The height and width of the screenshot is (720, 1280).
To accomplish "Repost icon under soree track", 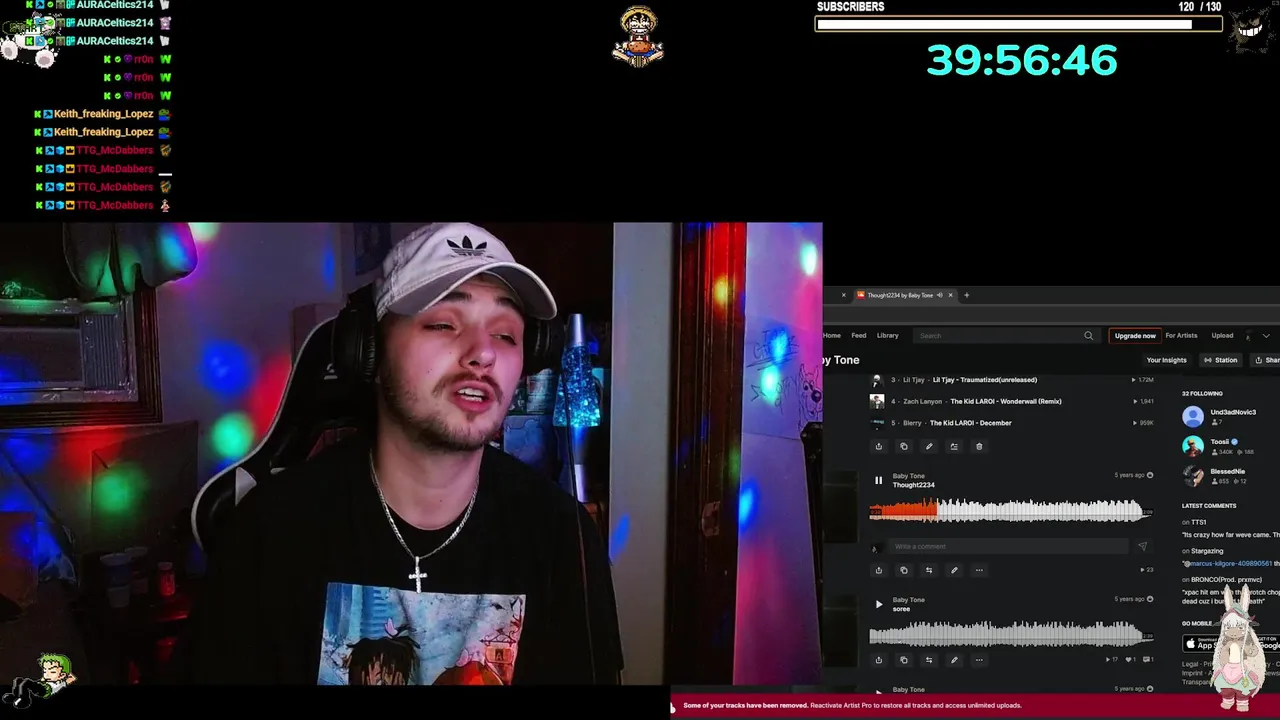I will coord(929,660).
